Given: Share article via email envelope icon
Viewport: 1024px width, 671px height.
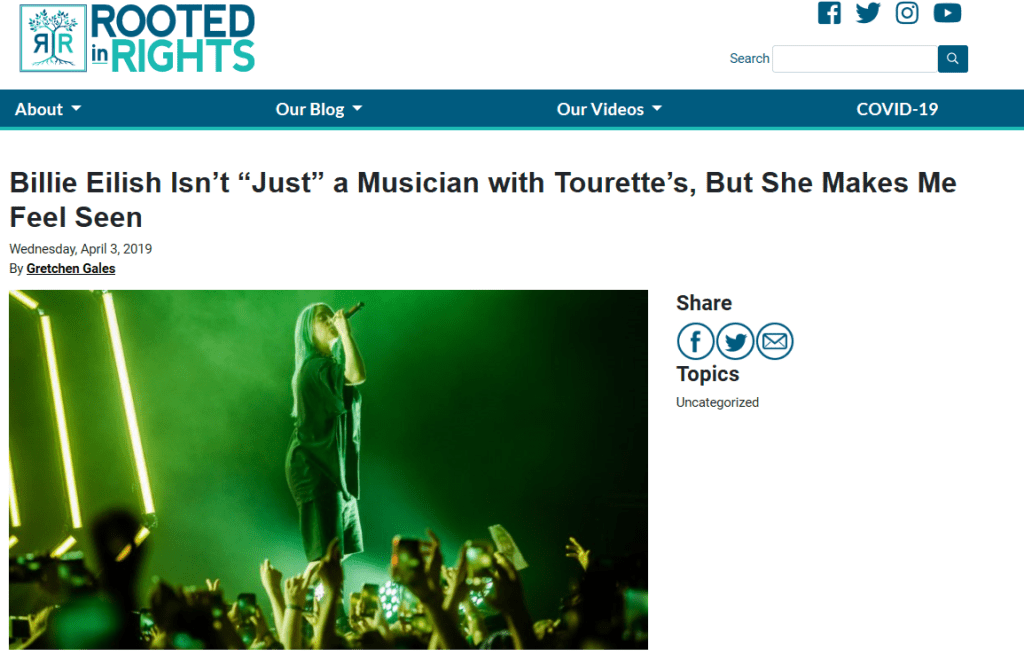Looking at the screenshot, I should [775, 341].
